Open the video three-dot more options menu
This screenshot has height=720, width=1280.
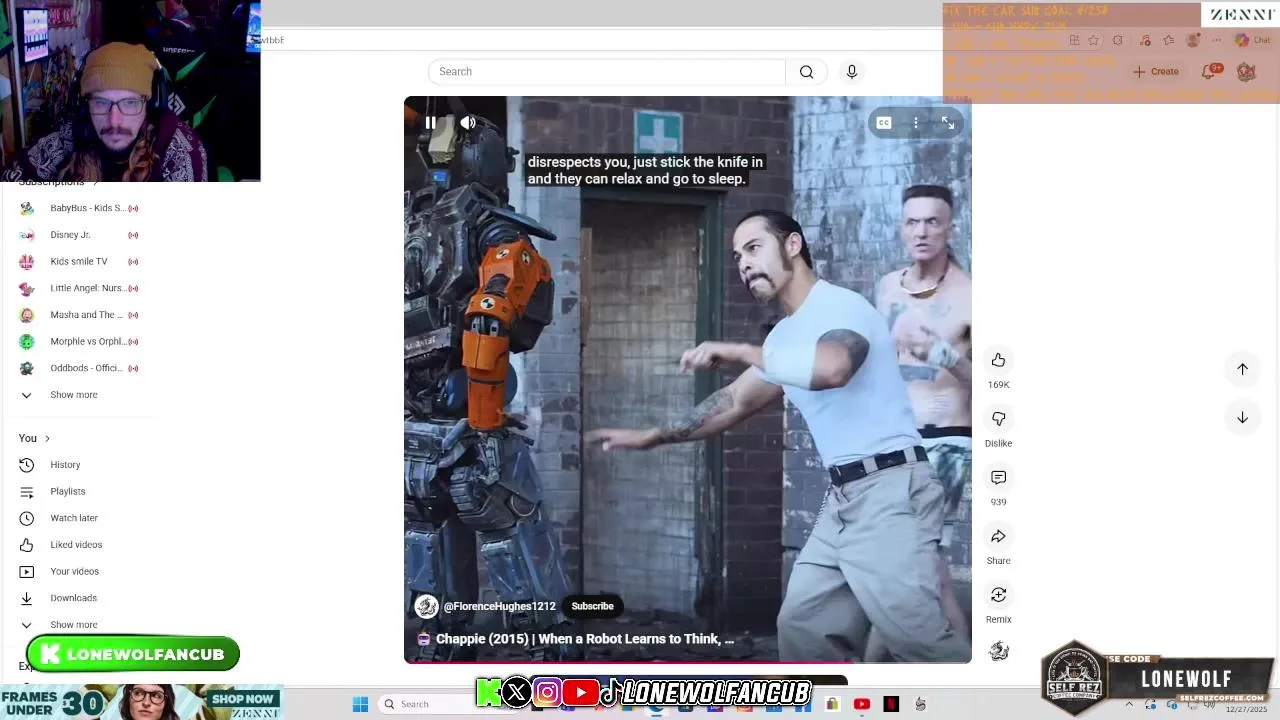[916, 123]
